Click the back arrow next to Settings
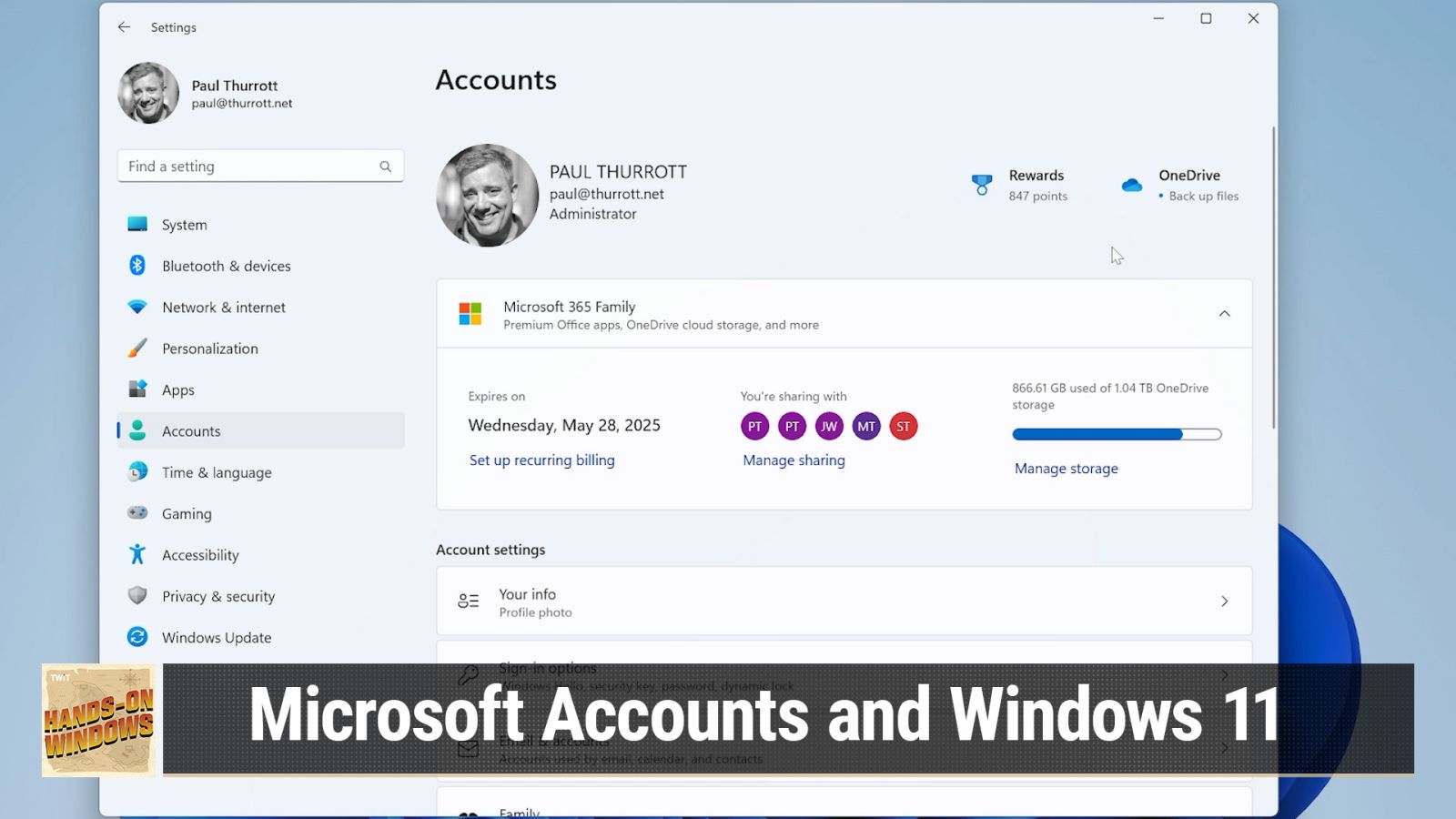The height and width of the screenshot is (819, 1456). coord(124,27)
